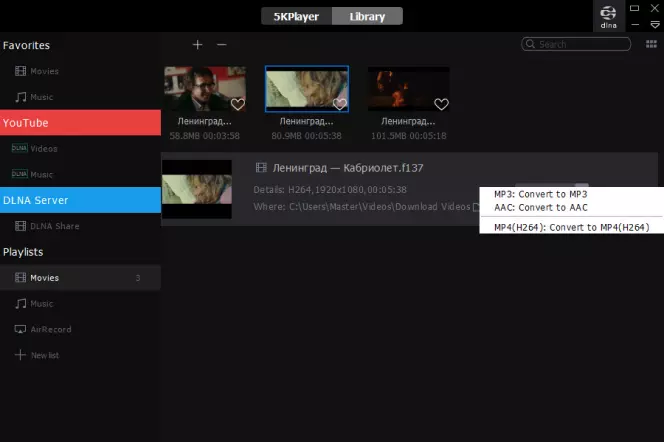Image resolution: width=664 pixels, height=442 pixels.
Task: Click the AirRecord screen icon
Action: tap(20, 329)
